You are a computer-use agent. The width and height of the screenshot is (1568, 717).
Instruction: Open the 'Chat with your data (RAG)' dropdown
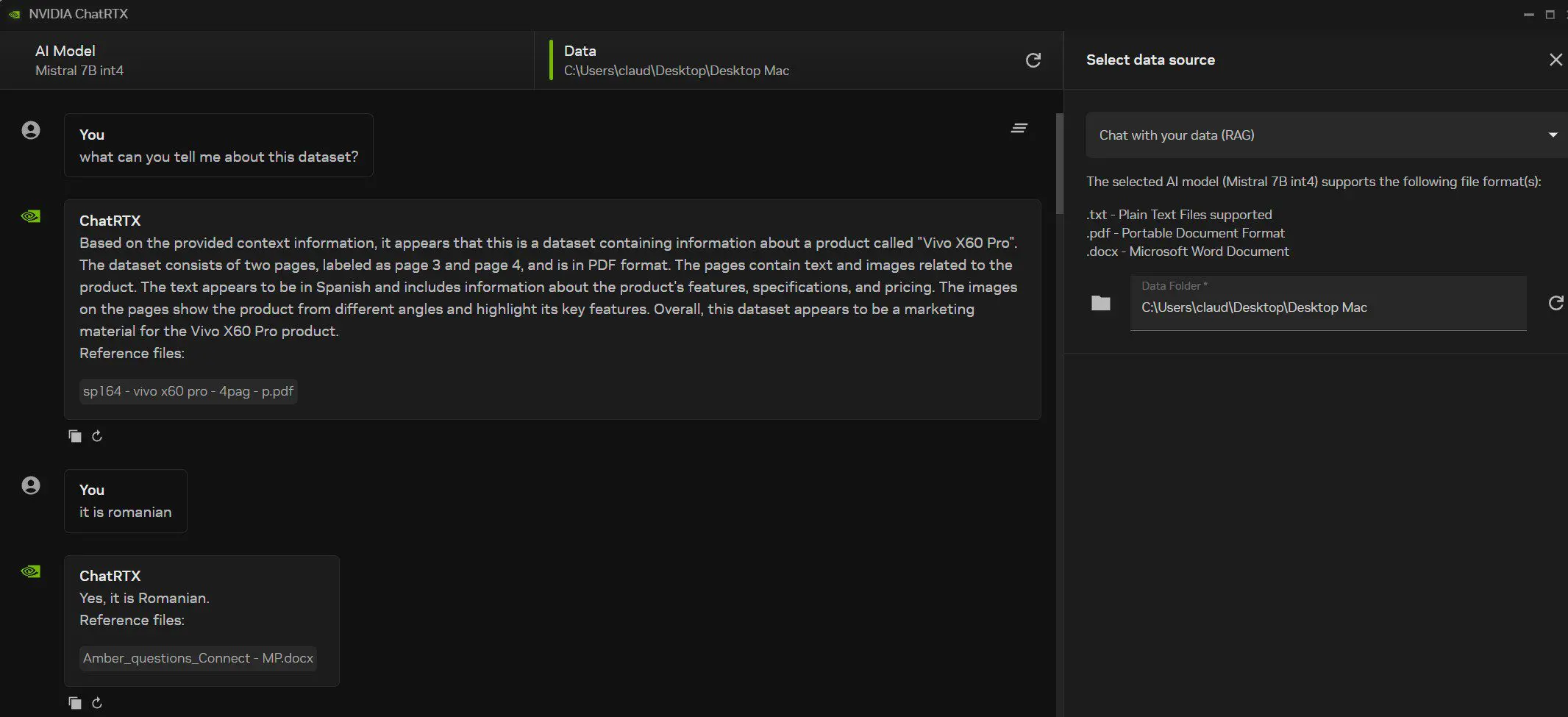coord(1327,135)
